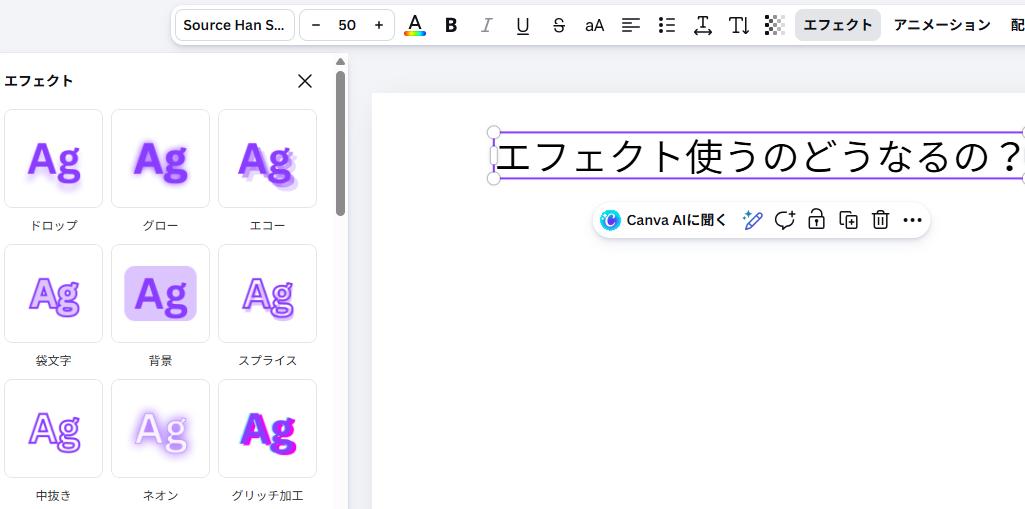Change text case with aA button
The height and width of the screenshot is (509, 1025).
tap(594, 25)
